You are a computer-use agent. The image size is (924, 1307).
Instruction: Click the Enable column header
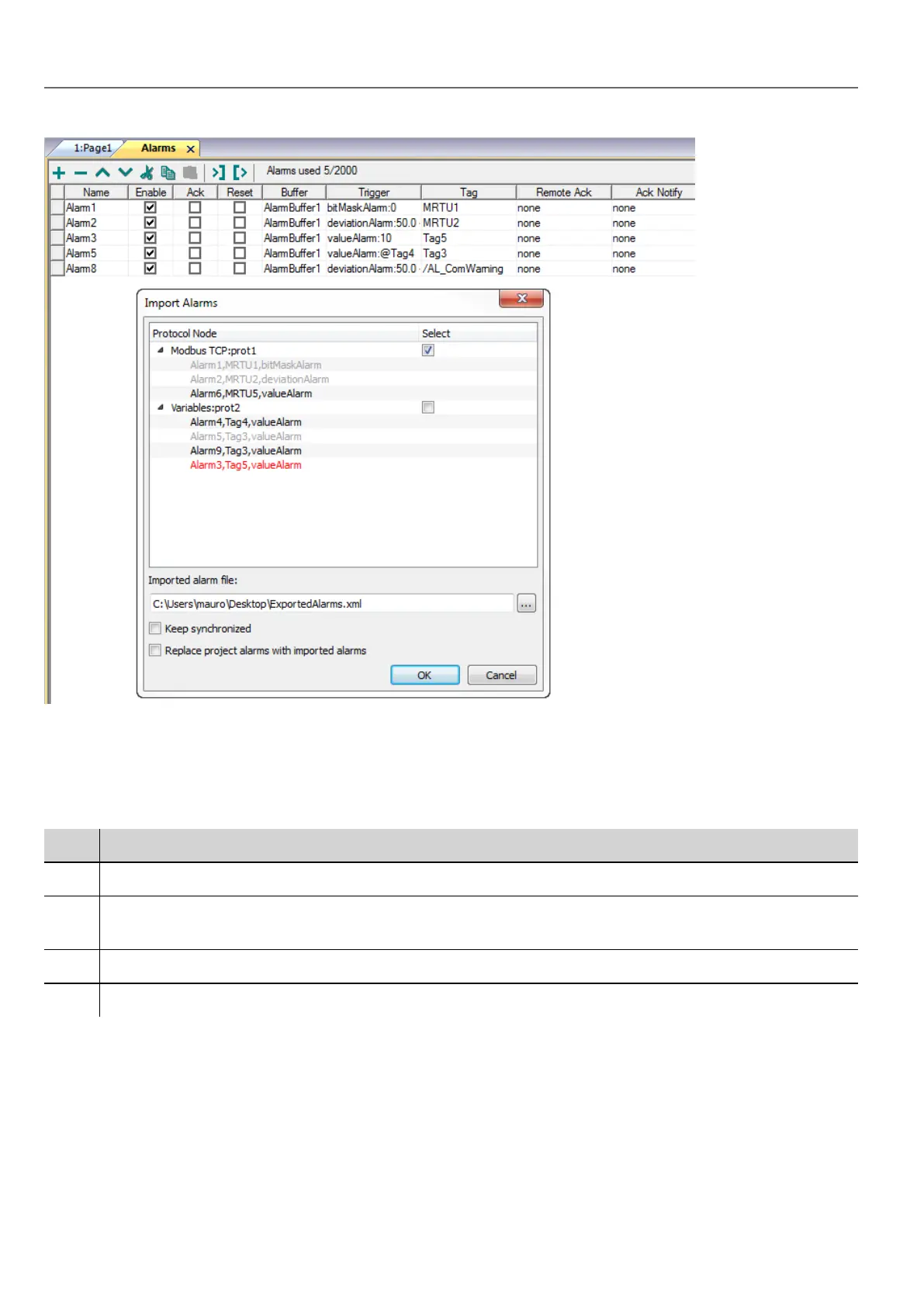(x=151, y=192)
